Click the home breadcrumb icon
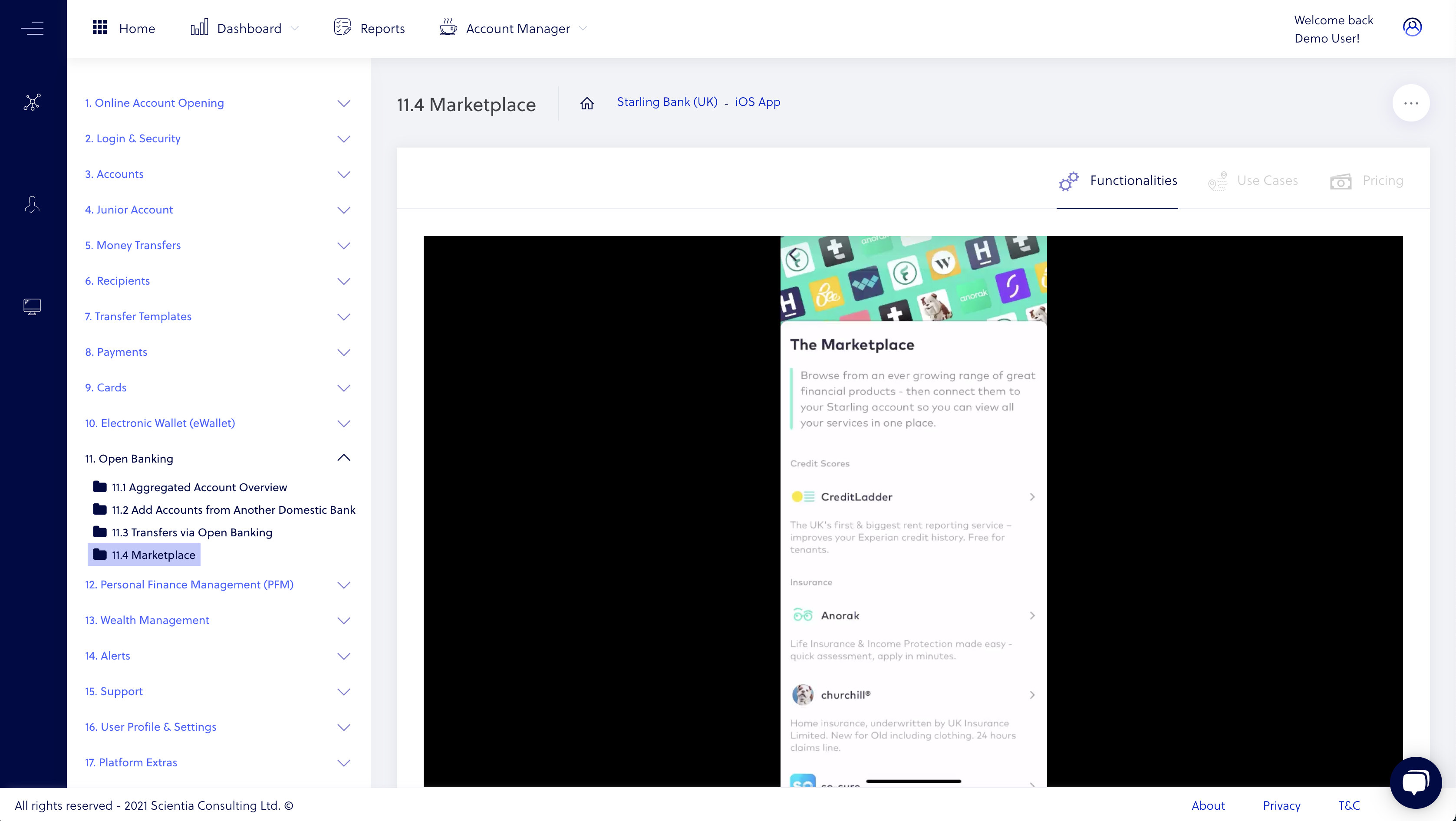Image resolution: width=1456 pixels, height=821 pixels. [587, 103]
